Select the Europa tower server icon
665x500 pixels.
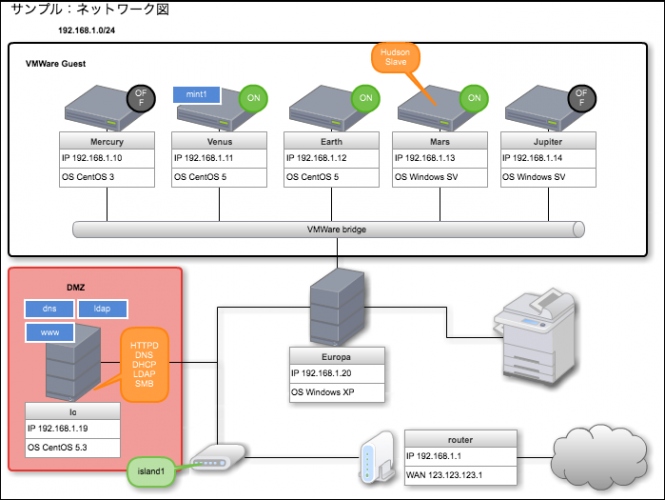[337, 308]
